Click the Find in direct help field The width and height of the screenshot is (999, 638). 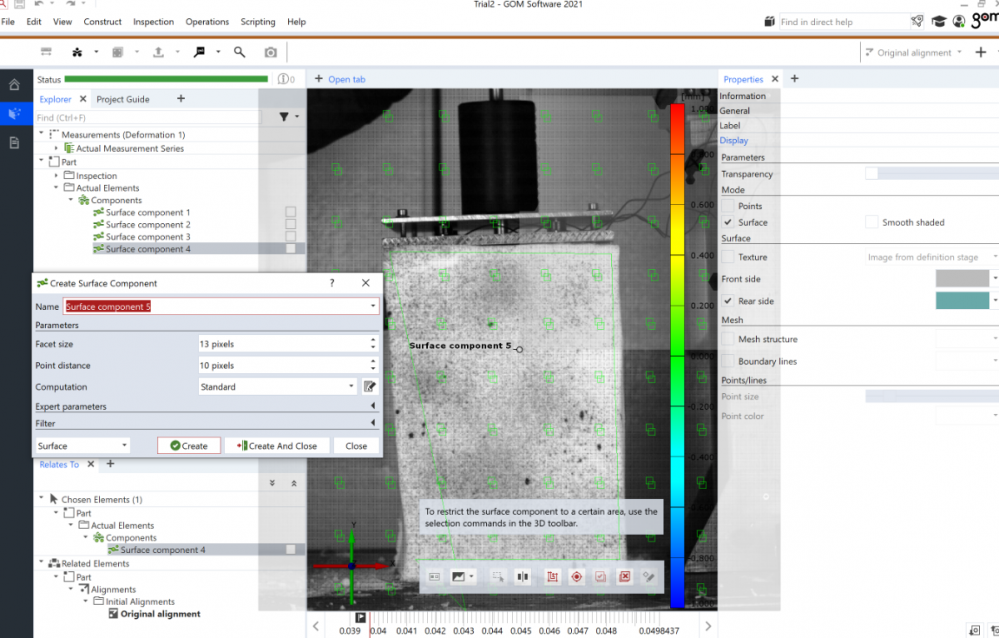[840, 21]
